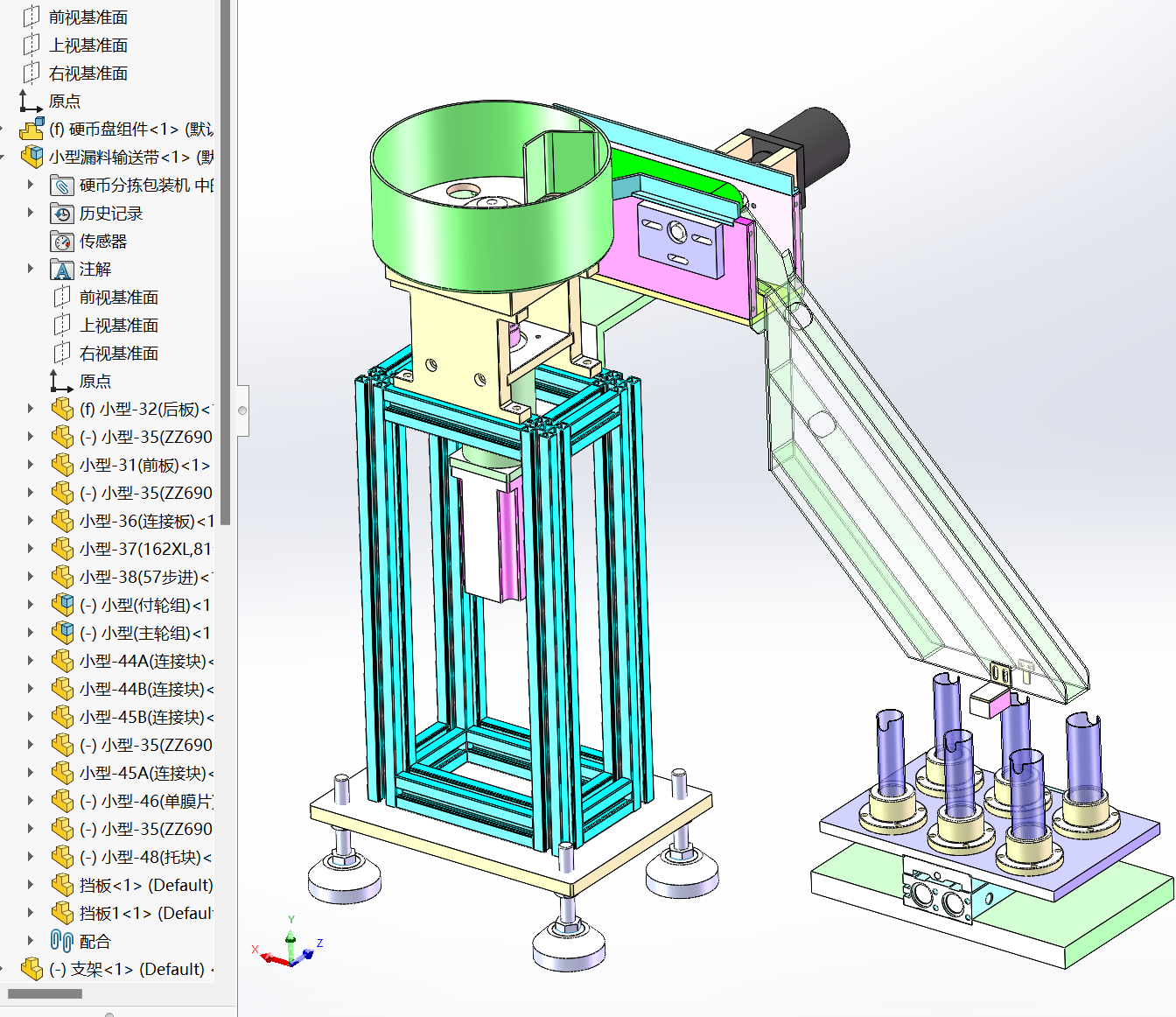Image resolution: width=1176 pixels, height=1017 pixels.
Task: Click the 小型-44B(连接块) part icon
Action: pos(62,690)
